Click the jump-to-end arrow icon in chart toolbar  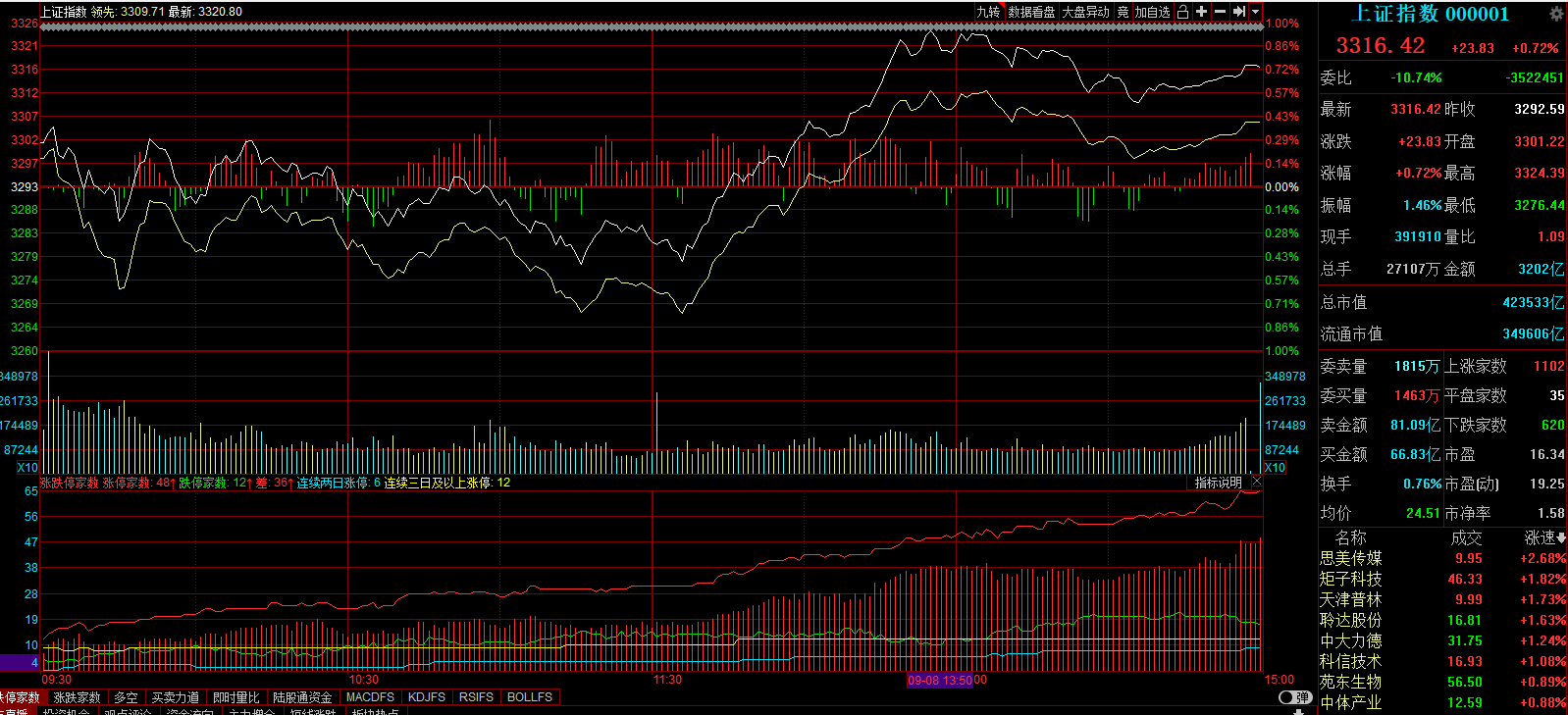tap(1239, 12)
